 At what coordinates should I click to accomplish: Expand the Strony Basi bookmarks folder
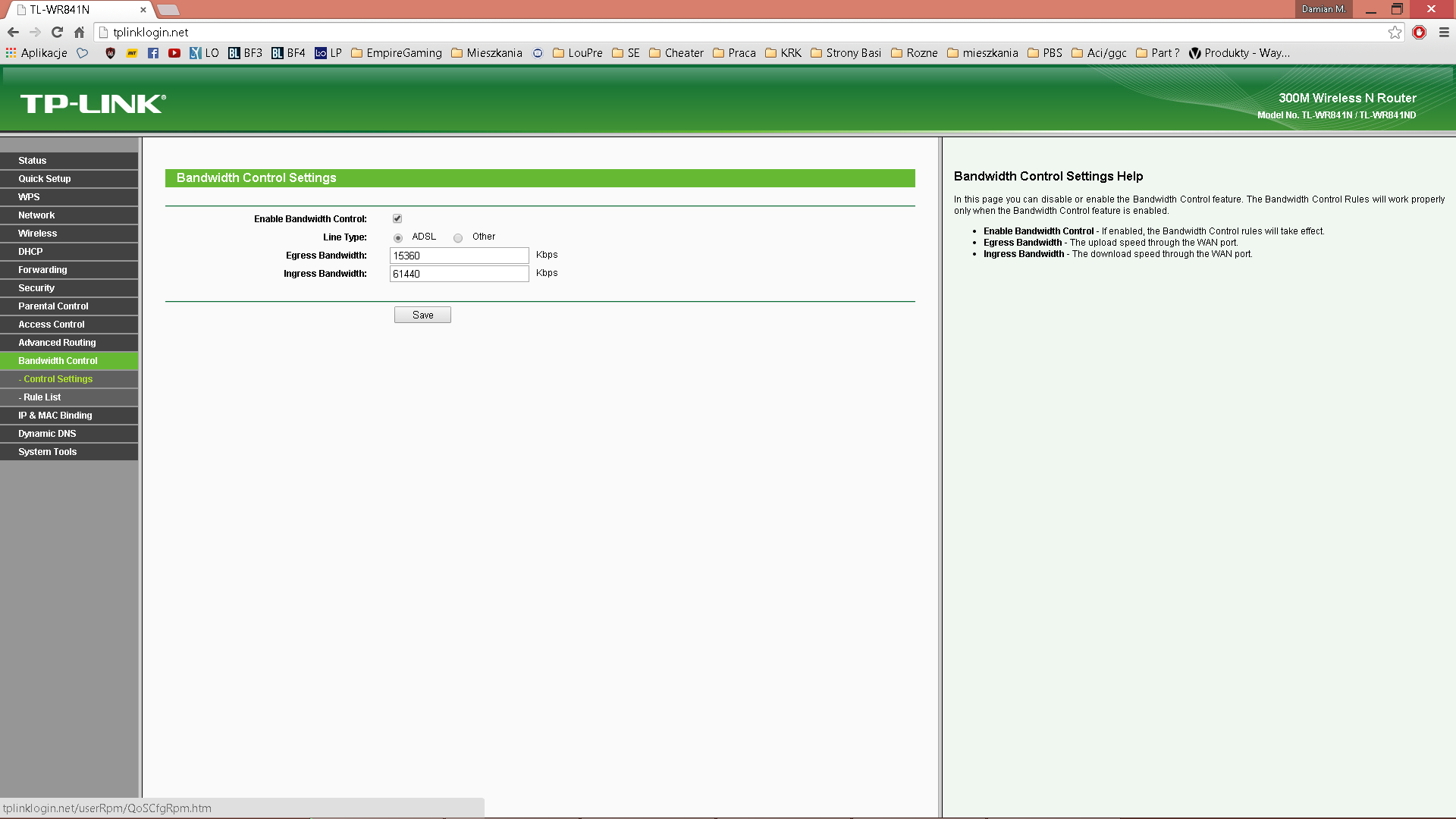pyautogui.click(x=846, y=53)
